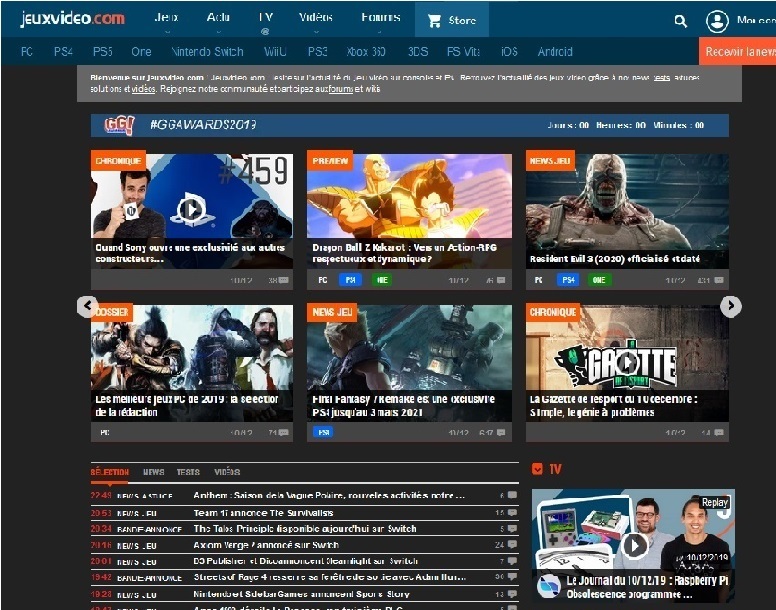Open the Mon compte link
The width and height of the screenshot is (776, 610).
(756, 20)
